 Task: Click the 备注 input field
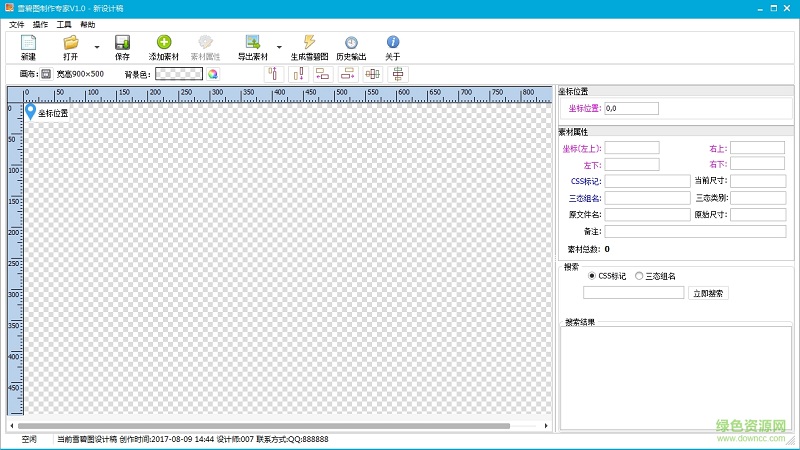[x=694, y=231]
